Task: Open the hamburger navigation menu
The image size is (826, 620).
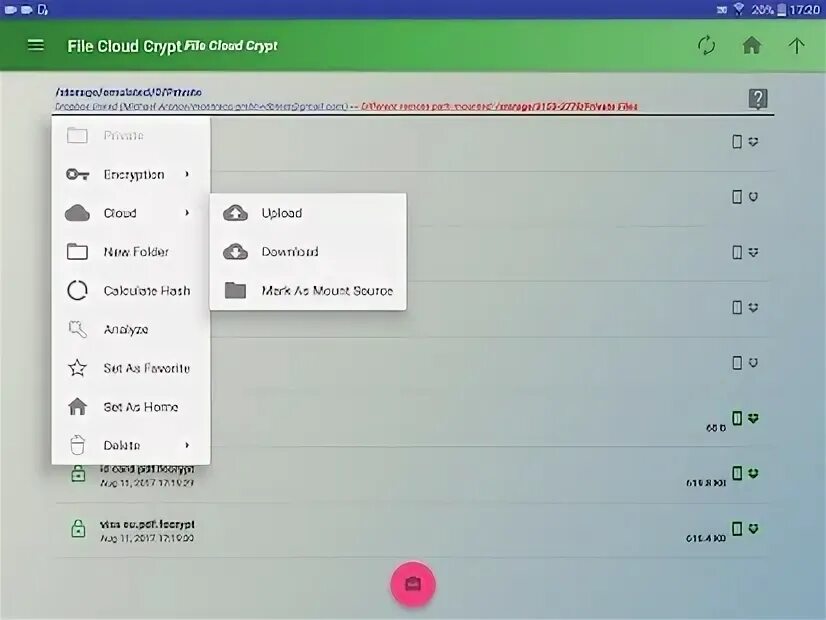Action: coord(35,46)
